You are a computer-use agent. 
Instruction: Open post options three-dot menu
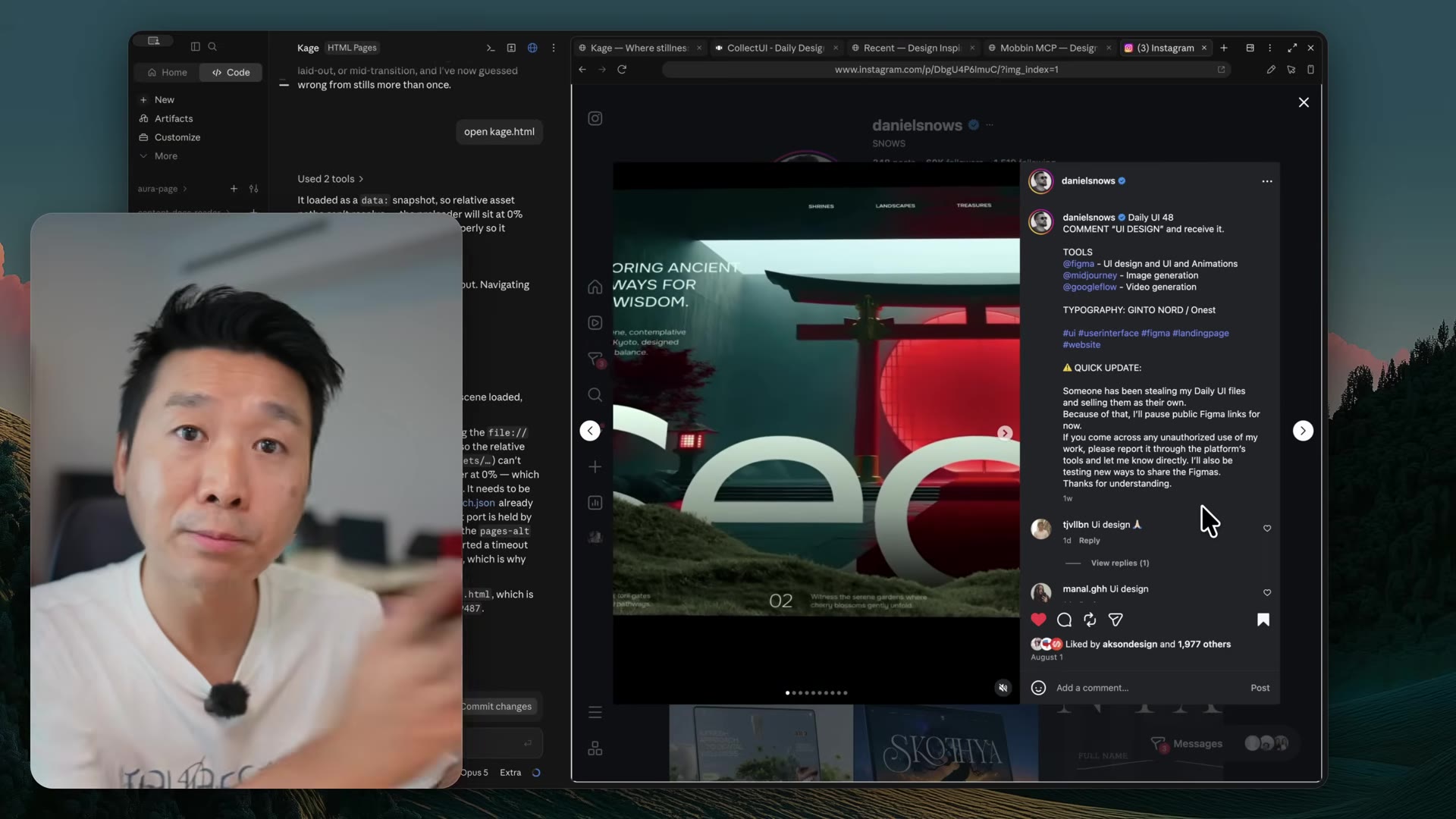pos(1267,181)
